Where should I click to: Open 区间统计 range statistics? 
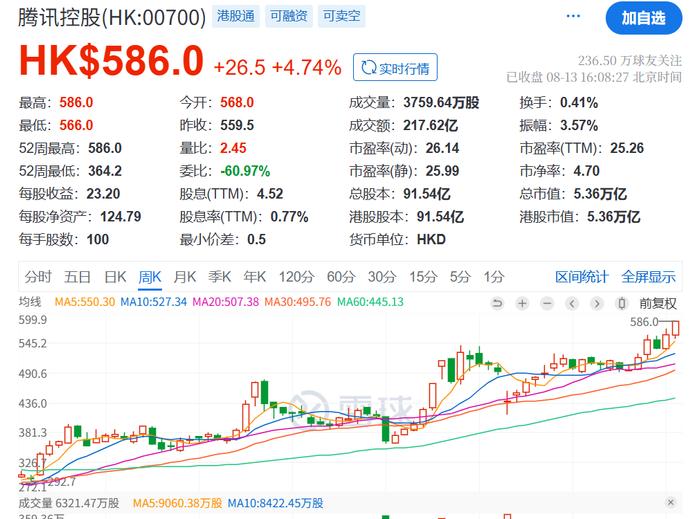coord(582,277)
